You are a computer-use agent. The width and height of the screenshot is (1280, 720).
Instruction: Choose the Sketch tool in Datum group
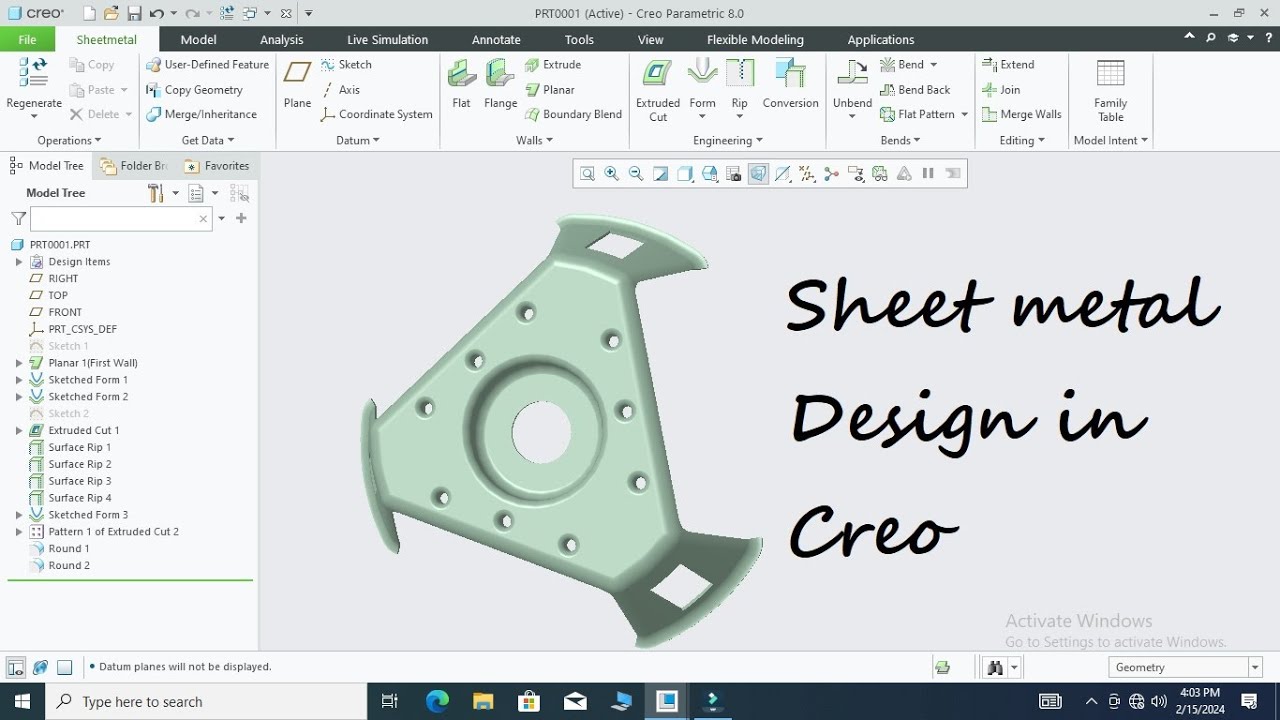pyautogui.click(x=346, y=64)
